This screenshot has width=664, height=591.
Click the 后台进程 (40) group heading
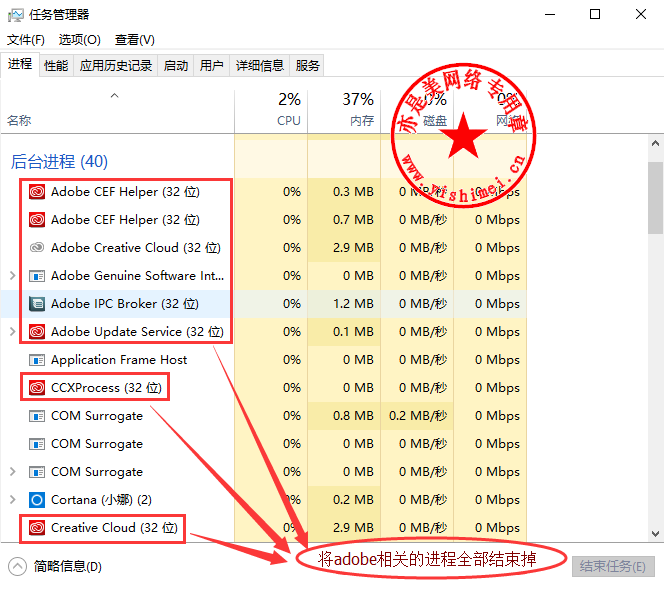pos(59,162)
